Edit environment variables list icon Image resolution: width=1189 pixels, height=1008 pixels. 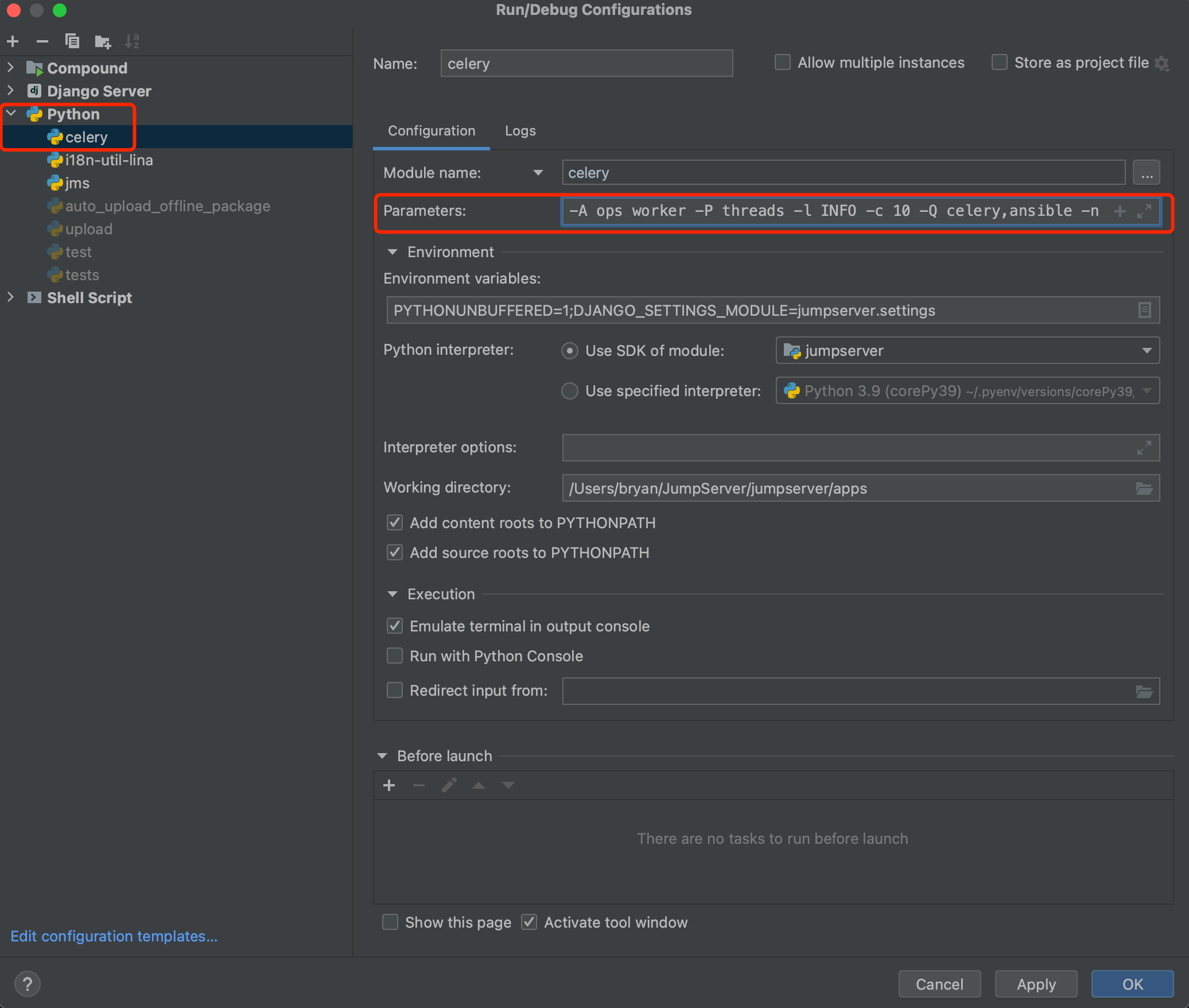pos(1144,311)
